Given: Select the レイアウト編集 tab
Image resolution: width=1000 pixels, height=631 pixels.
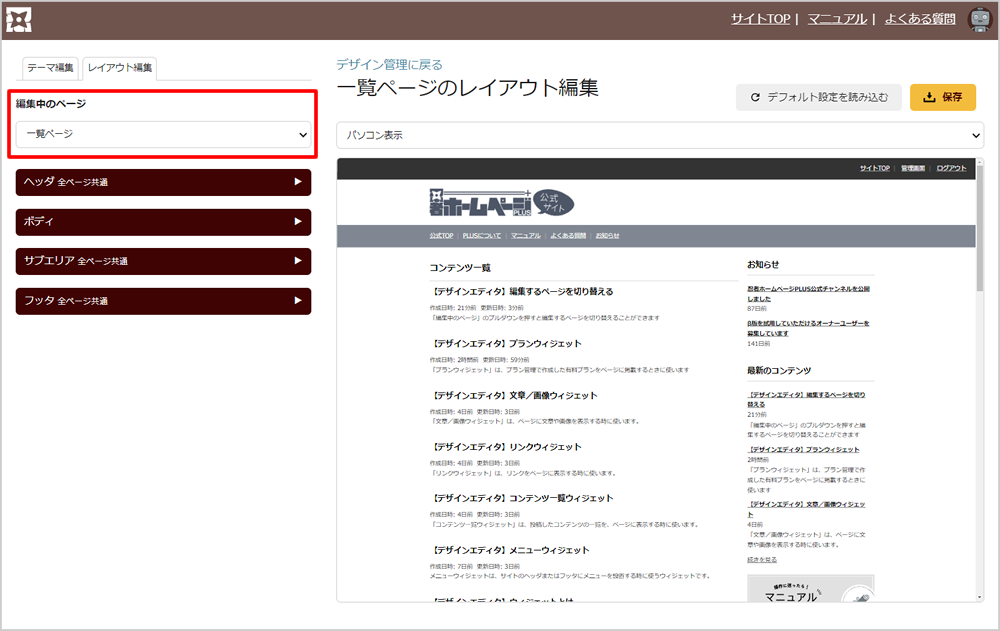Looking at the screenshot, I should pyautogui.click(x=120, y=68).
